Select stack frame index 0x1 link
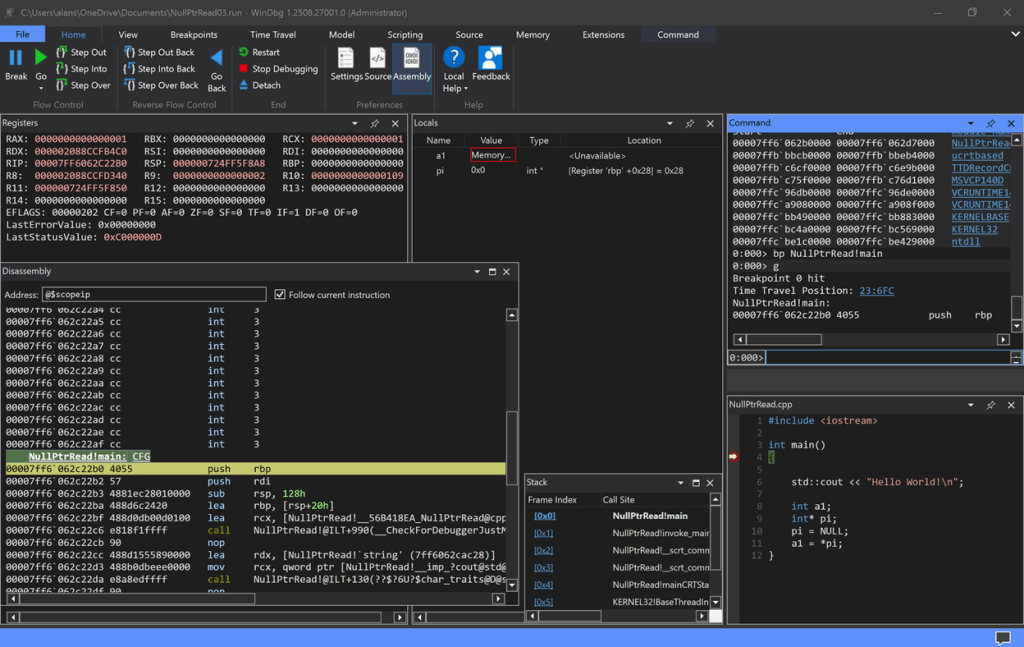The width and height of the screenshot is (1024, 647). click(543, 534)
